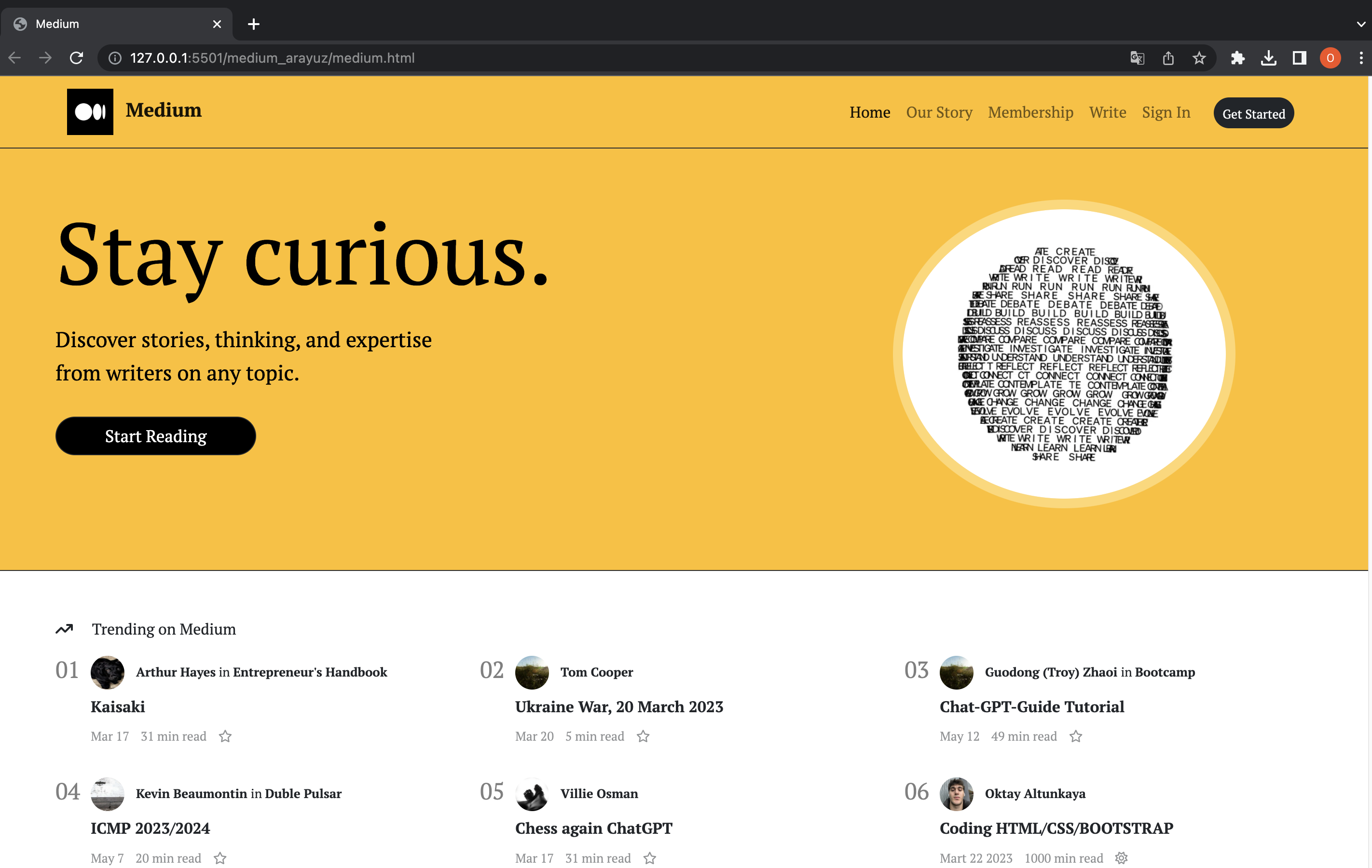Navigate to the Membership page

point(1031,112)
